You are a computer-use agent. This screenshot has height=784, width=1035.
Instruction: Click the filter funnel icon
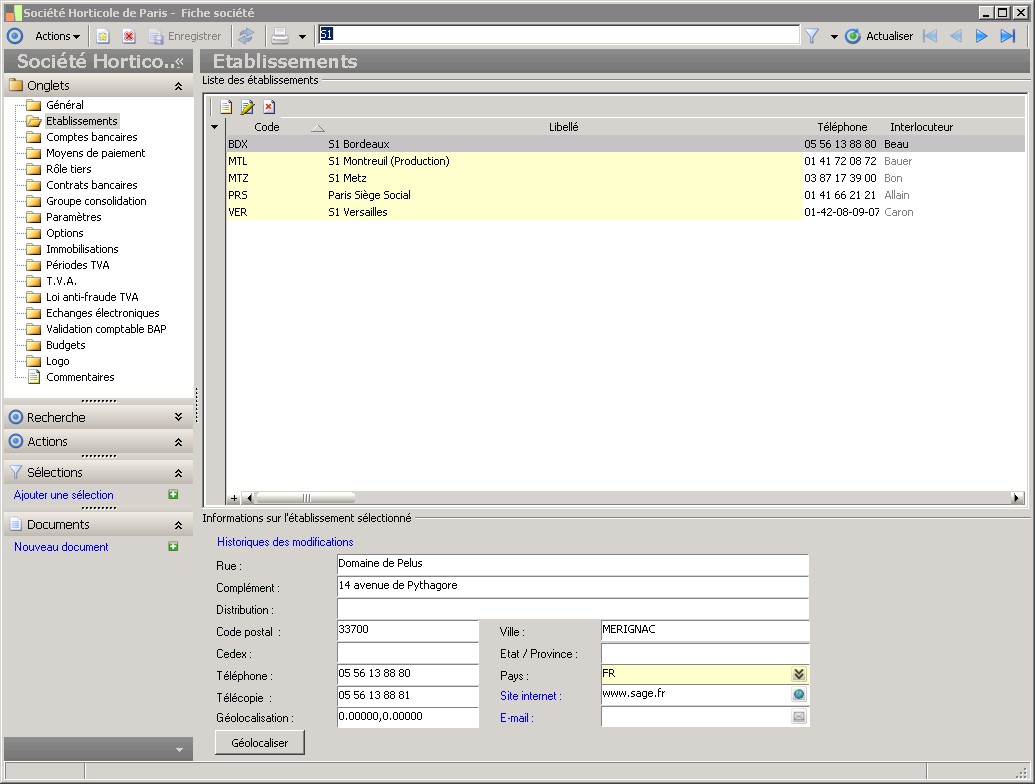[x=812, y=36]
